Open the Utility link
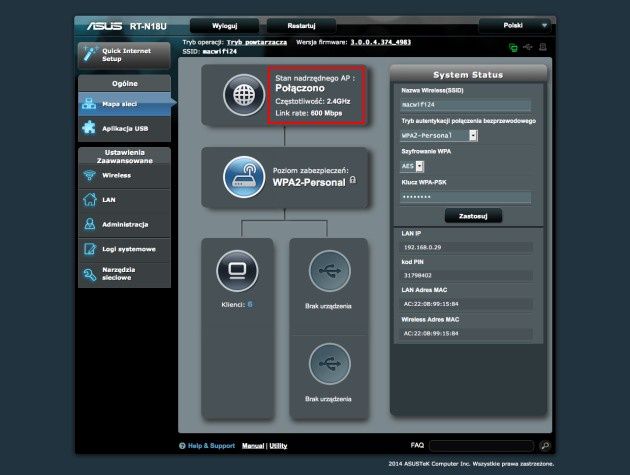Viewport: 630px width, 475px height. (278, 446)
